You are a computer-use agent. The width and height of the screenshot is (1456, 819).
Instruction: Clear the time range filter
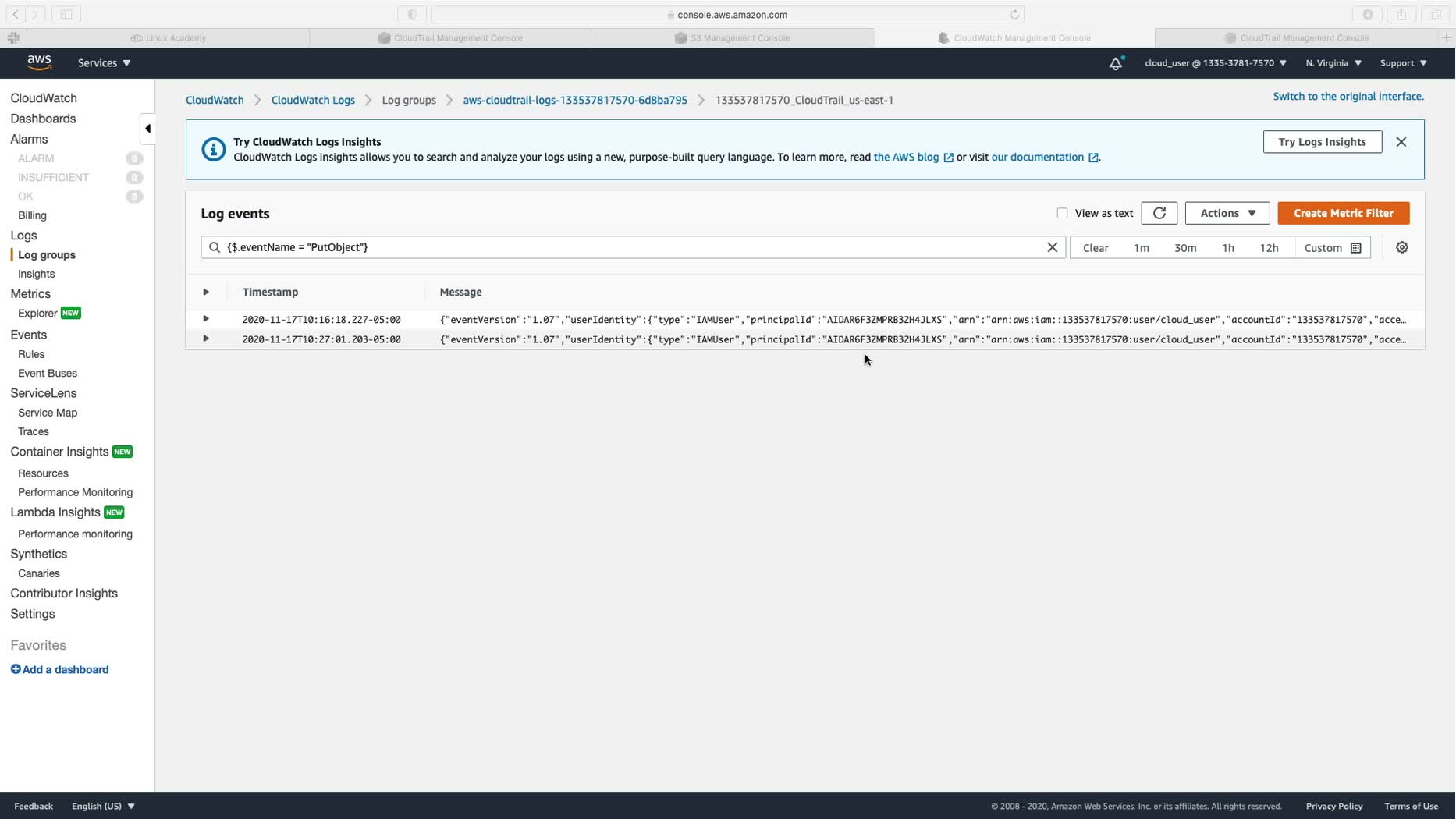pyautogui.click(x=1096, y=248)
